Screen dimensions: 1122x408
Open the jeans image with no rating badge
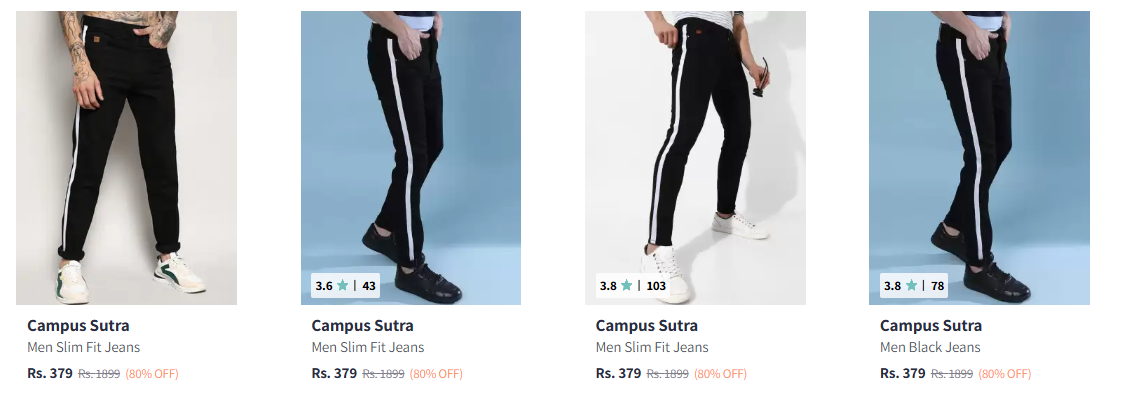[x=127, y=157]
